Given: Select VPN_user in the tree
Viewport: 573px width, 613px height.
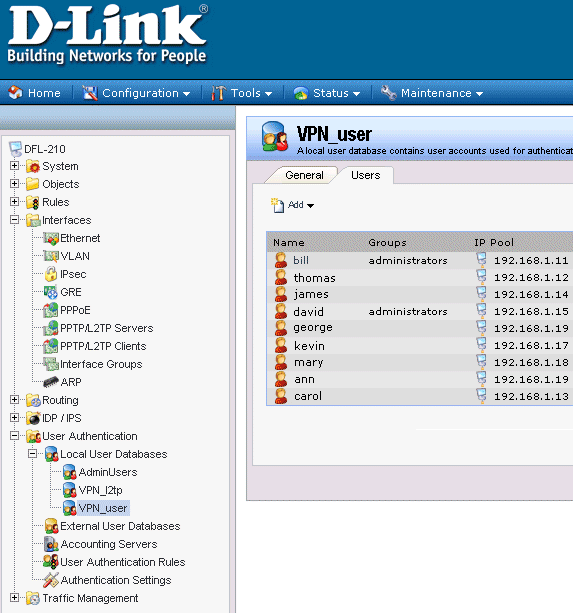Looking at the screenshot, I should 103,508.
